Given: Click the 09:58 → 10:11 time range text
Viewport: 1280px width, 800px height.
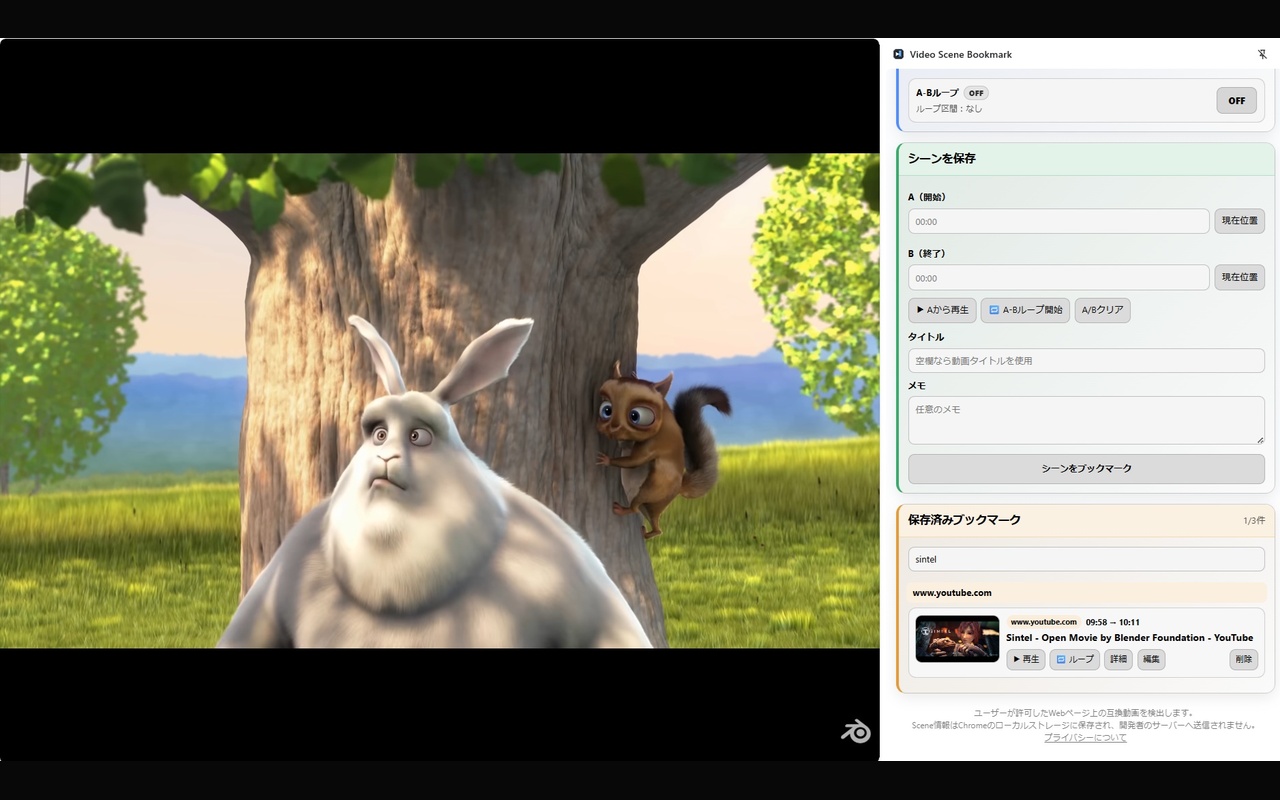Looking at the screenshot, I should coord(1112,622).
